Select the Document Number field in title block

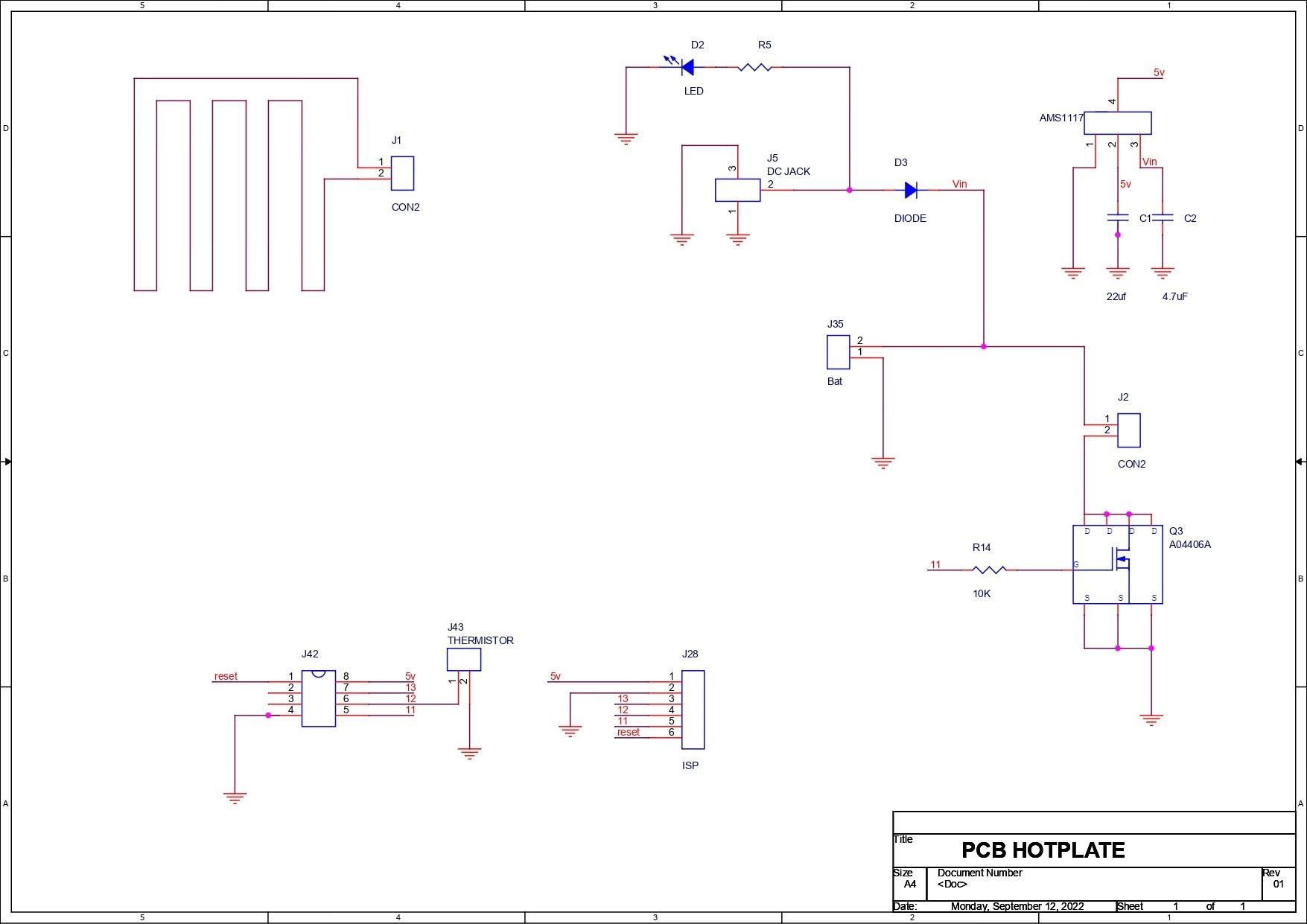(x=979, y=873)
